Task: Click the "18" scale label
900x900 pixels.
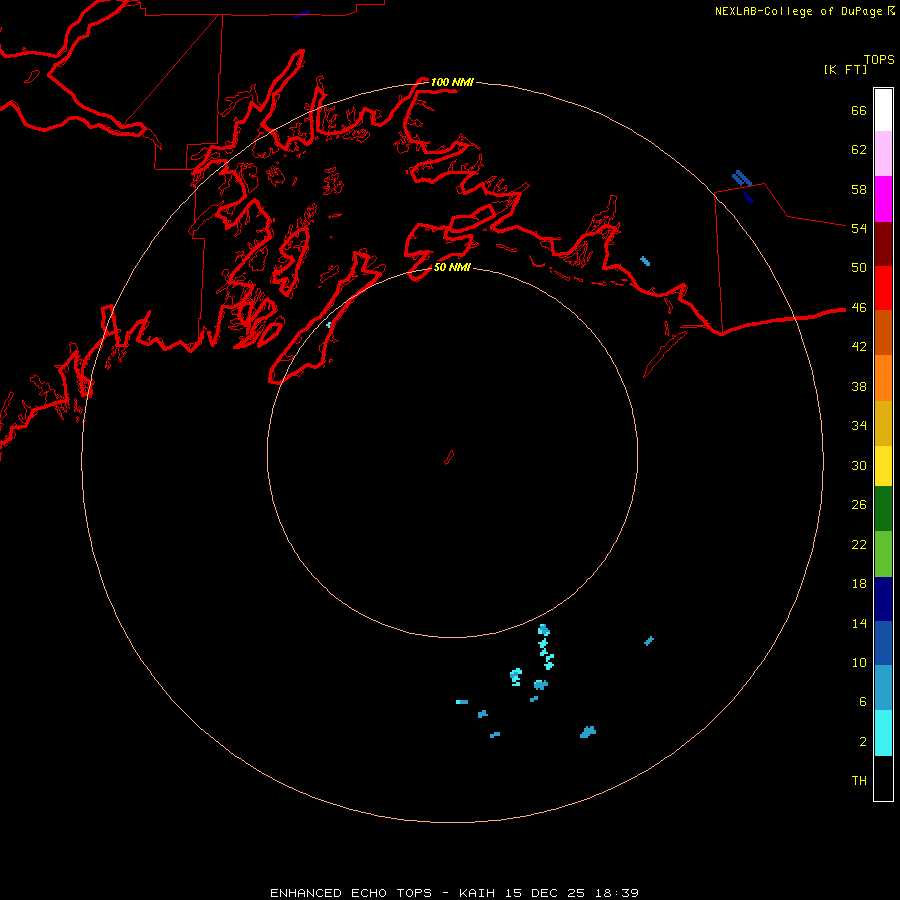Action: click(x=859, y=584)
